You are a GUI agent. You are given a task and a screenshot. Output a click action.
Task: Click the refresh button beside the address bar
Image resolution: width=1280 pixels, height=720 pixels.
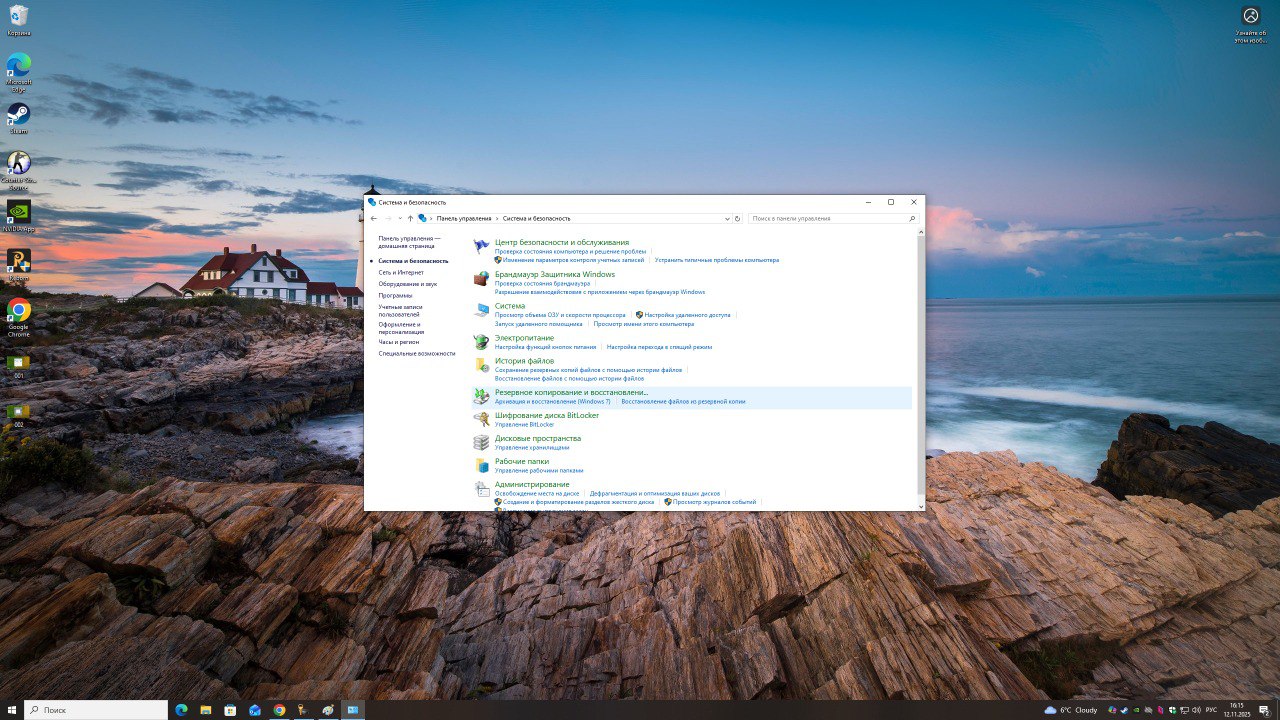(x=738, y=218)
